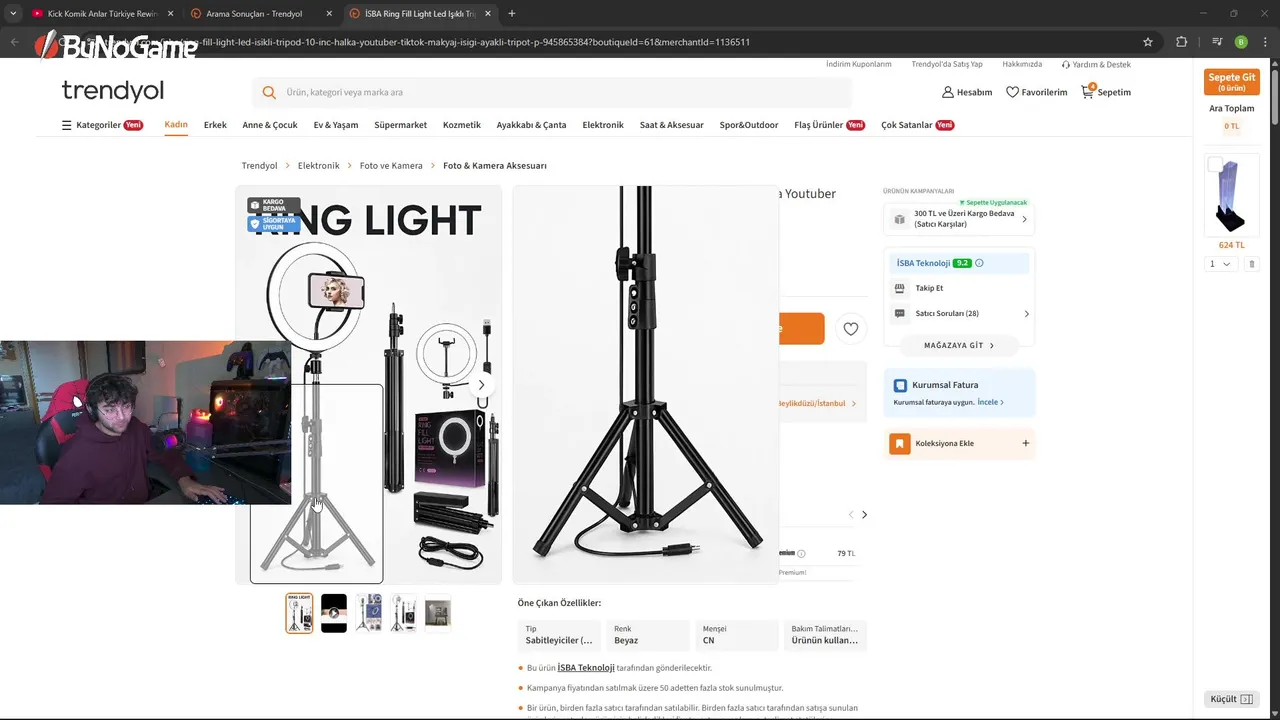Image resolution: width=1280 pixels, height=720 pixels.
Task: Click the headset Yardım & Destek link
Action: 1096,64
